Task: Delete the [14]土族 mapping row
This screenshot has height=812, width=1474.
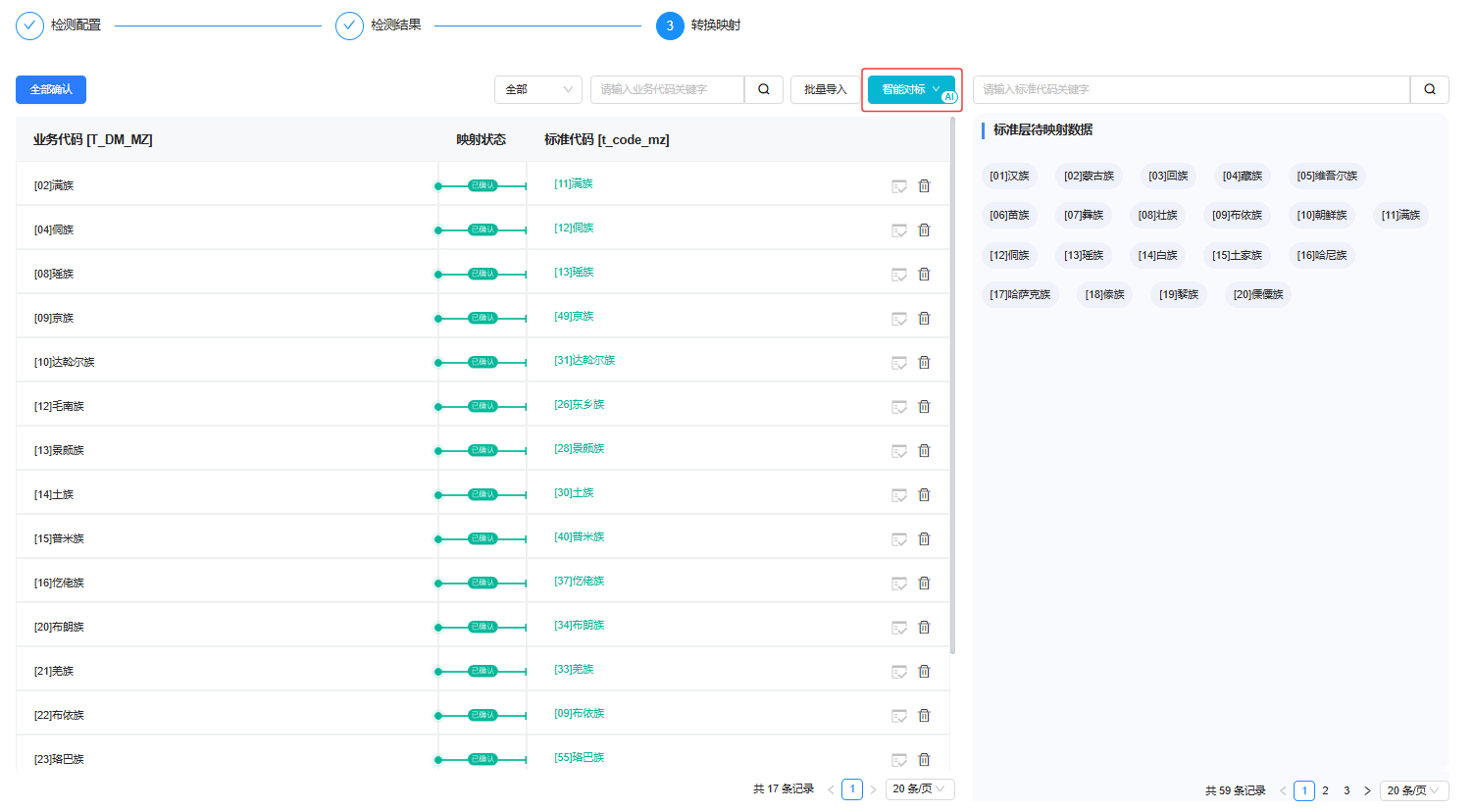Action: (x=924, y=495)
